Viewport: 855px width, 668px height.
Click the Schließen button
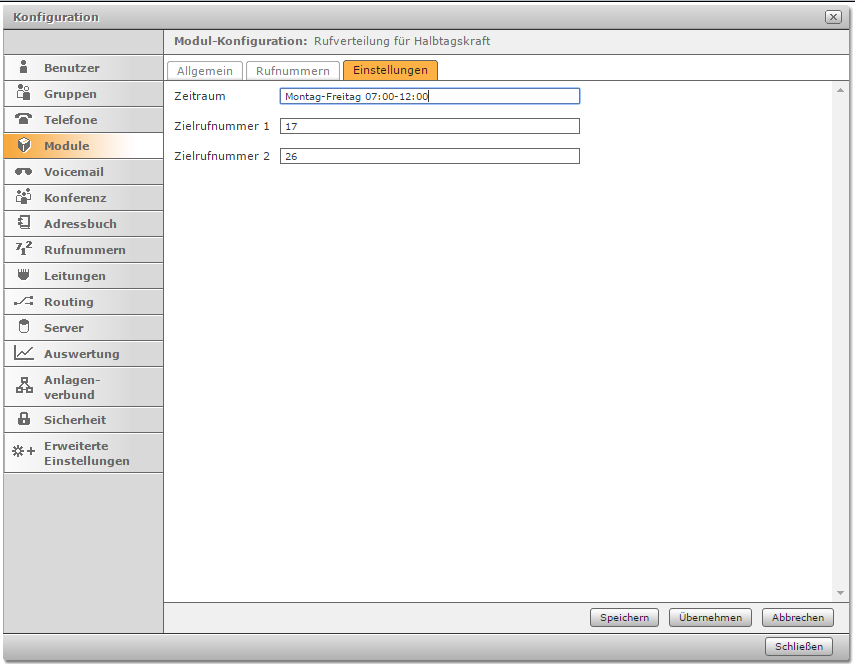798,646
